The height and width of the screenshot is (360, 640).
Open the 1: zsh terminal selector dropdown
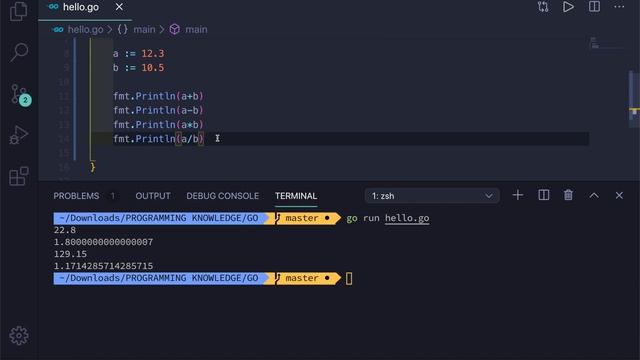pos(432,196)
